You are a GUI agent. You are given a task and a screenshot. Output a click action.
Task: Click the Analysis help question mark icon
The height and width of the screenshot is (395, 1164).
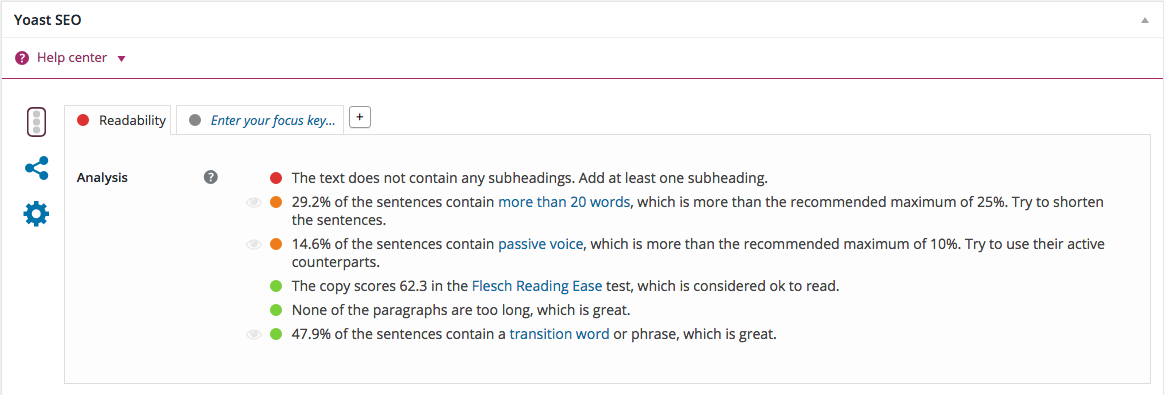(211, 177)
